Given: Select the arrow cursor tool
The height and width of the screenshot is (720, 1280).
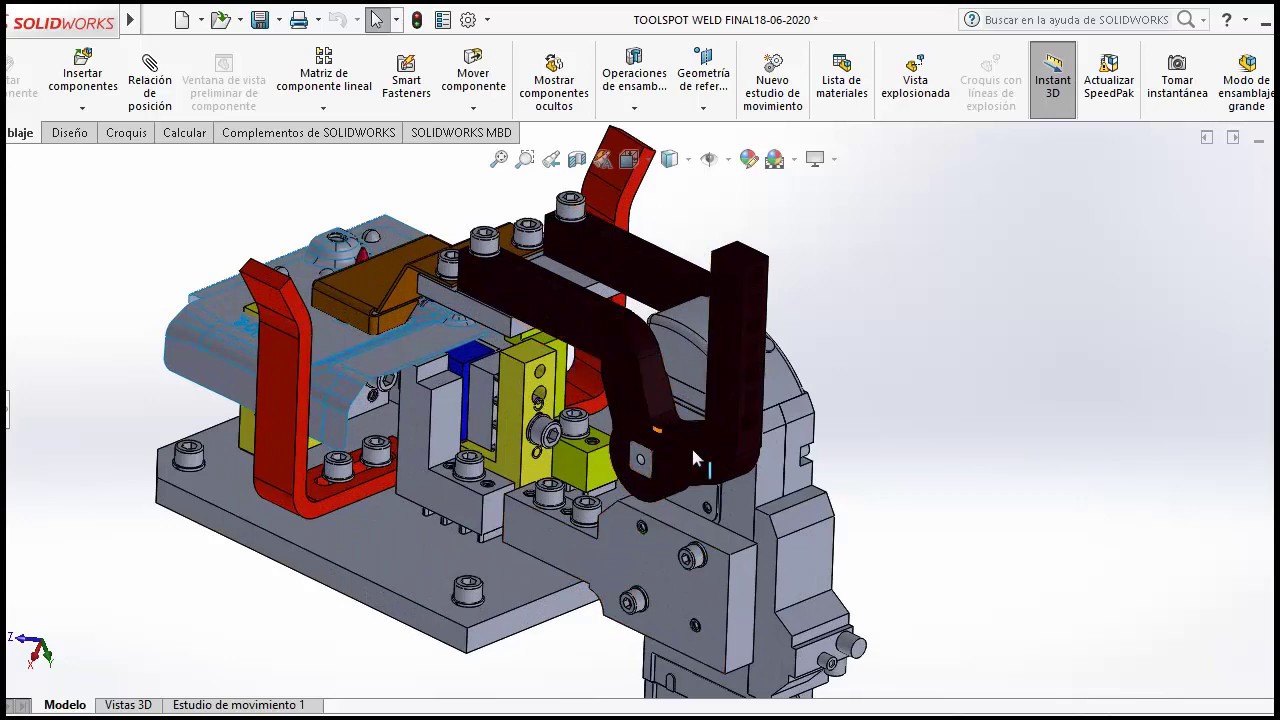Looking at the screenshot, I should (377, 20).
